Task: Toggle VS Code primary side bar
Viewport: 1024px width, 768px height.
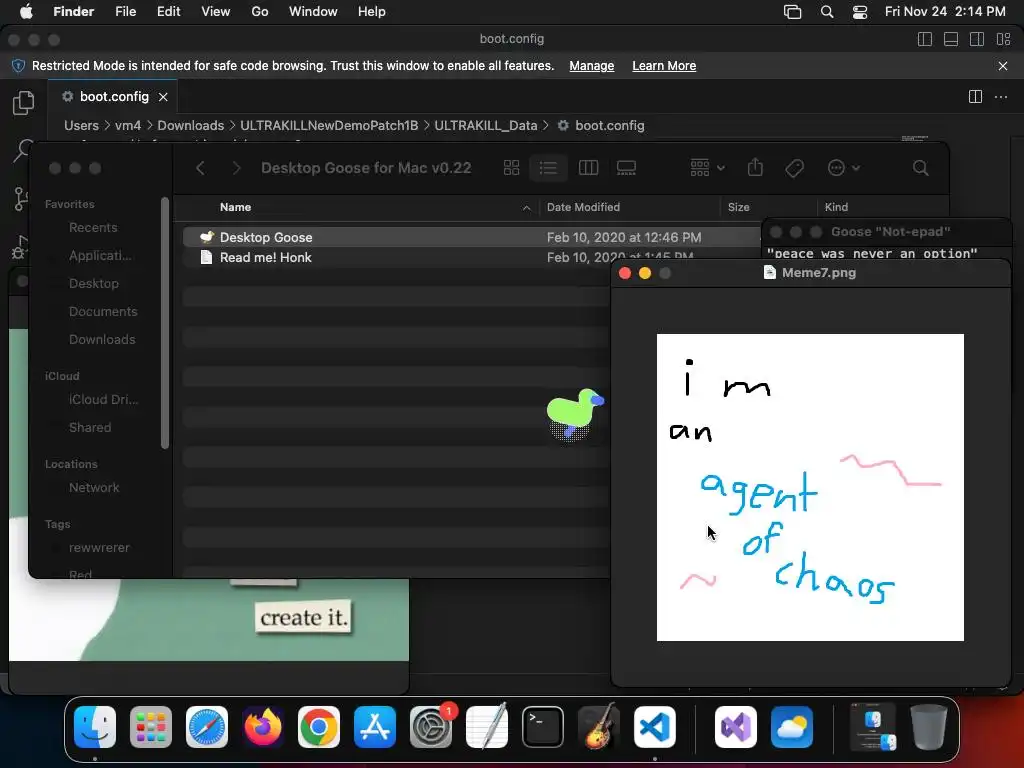Action: click(x=925, y=39)
